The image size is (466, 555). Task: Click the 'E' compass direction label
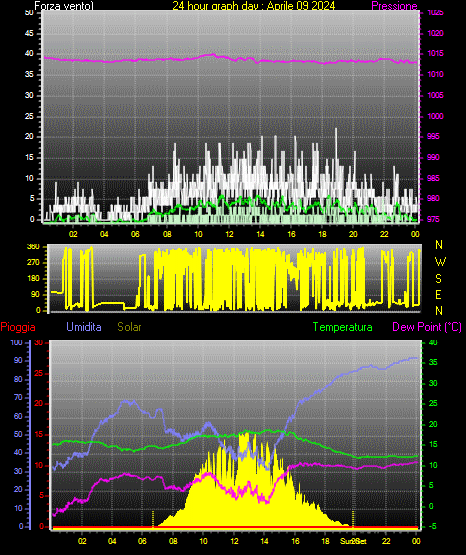click(438, 294)
